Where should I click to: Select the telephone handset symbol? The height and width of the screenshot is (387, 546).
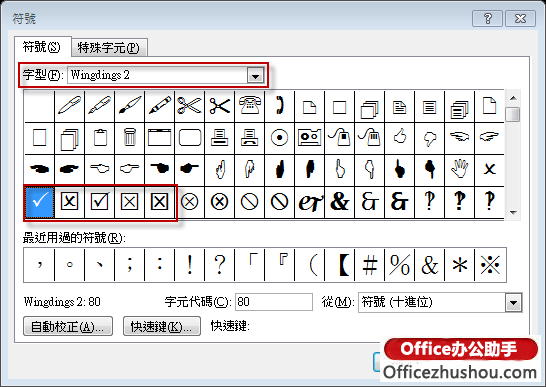coord(279,106)
